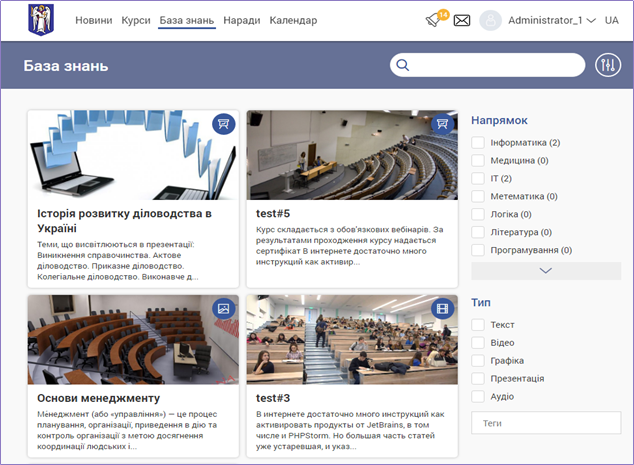This screenshot has width=634, height=465.
Task: Enable the Інформатика (2) checkbox
Action: click(478, 143)
